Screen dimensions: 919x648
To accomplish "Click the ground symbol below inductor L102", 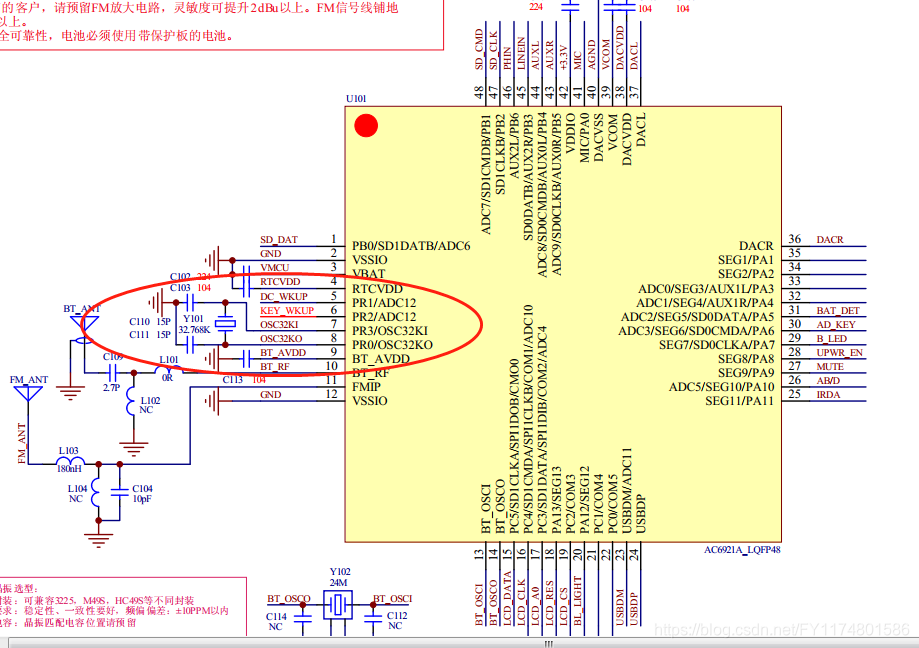I will (134, 449).
